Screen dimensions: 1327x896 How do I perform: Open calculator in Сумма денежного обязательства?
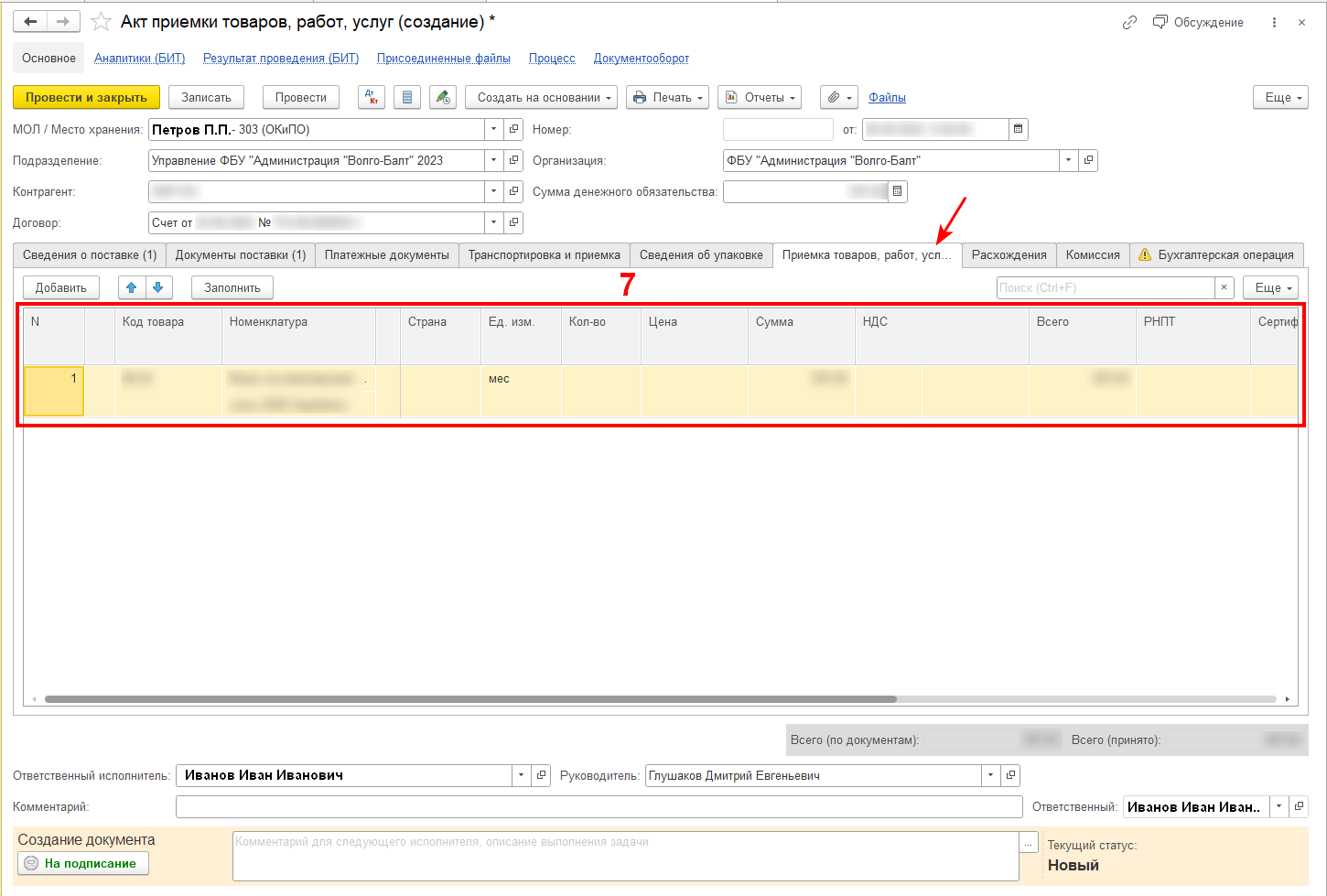(x=897, y=191)
